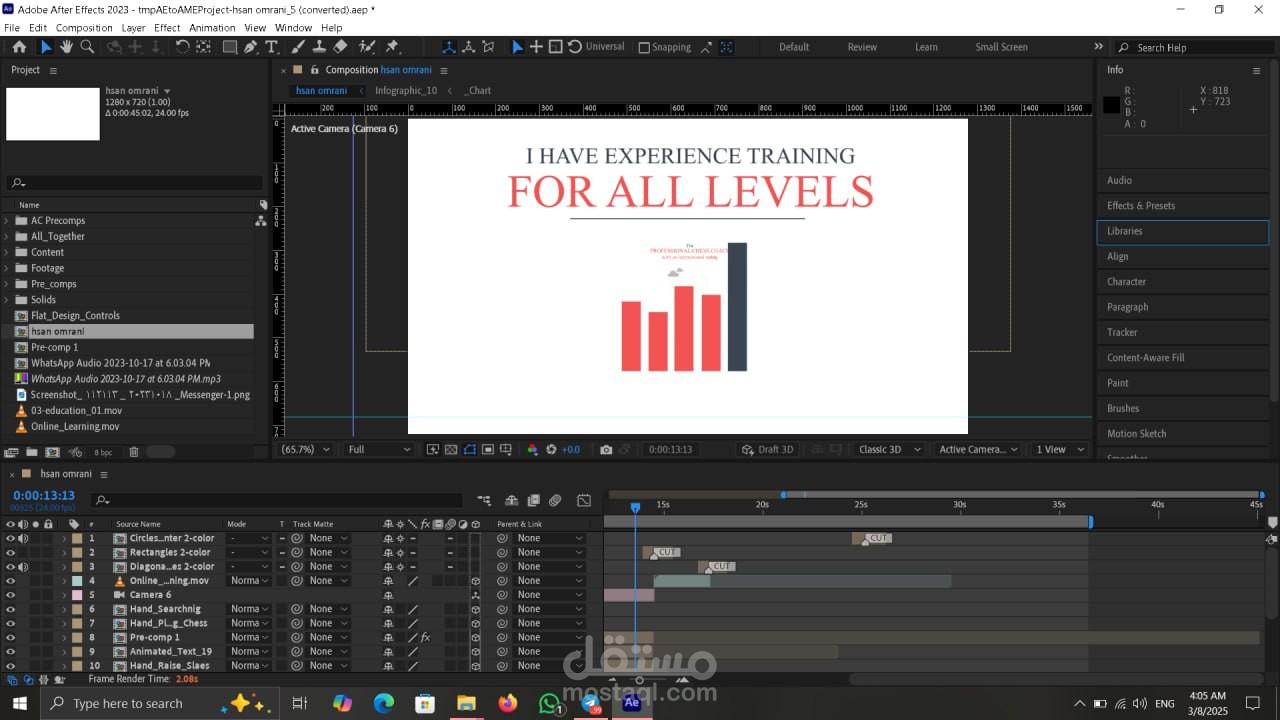This screenshot has width=1280, height=720.
Task: Click the Info panel black color swatch
Action: point(1111,105)
